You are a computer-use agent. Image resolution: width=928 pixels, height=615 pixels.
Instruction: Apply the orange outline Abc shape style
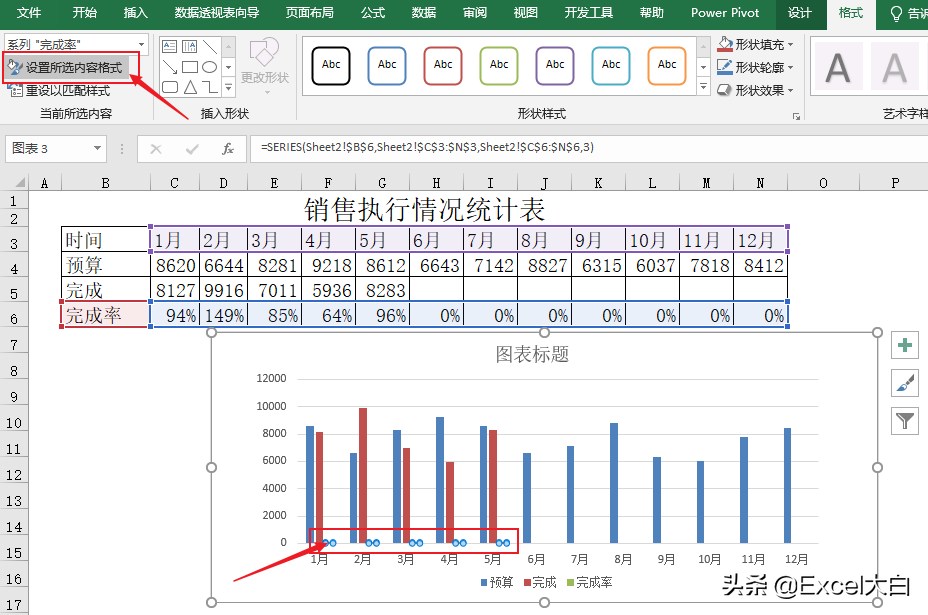(x=667, y=65)
